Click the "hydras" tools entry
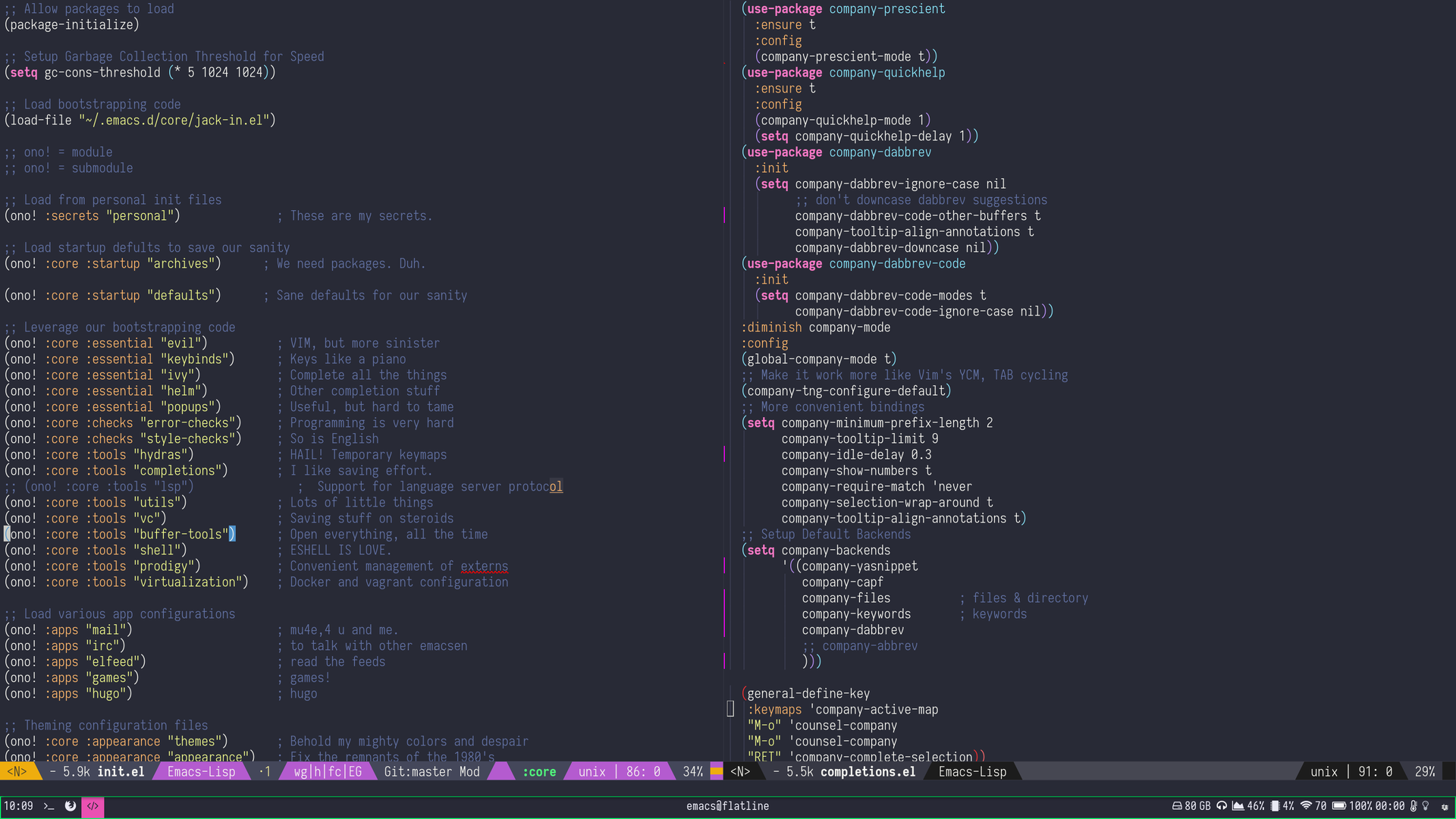 (x=161, y=455)
